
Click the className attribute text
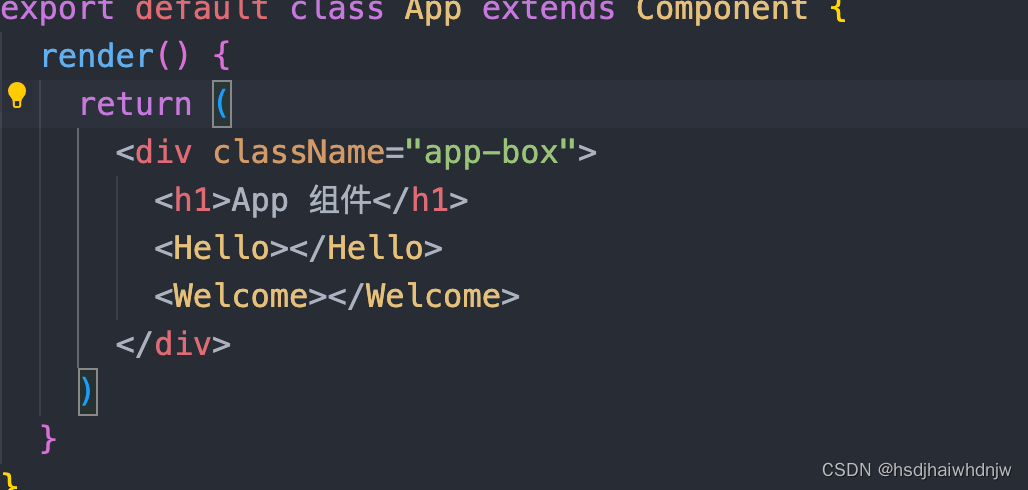click(x=299, y=152)
